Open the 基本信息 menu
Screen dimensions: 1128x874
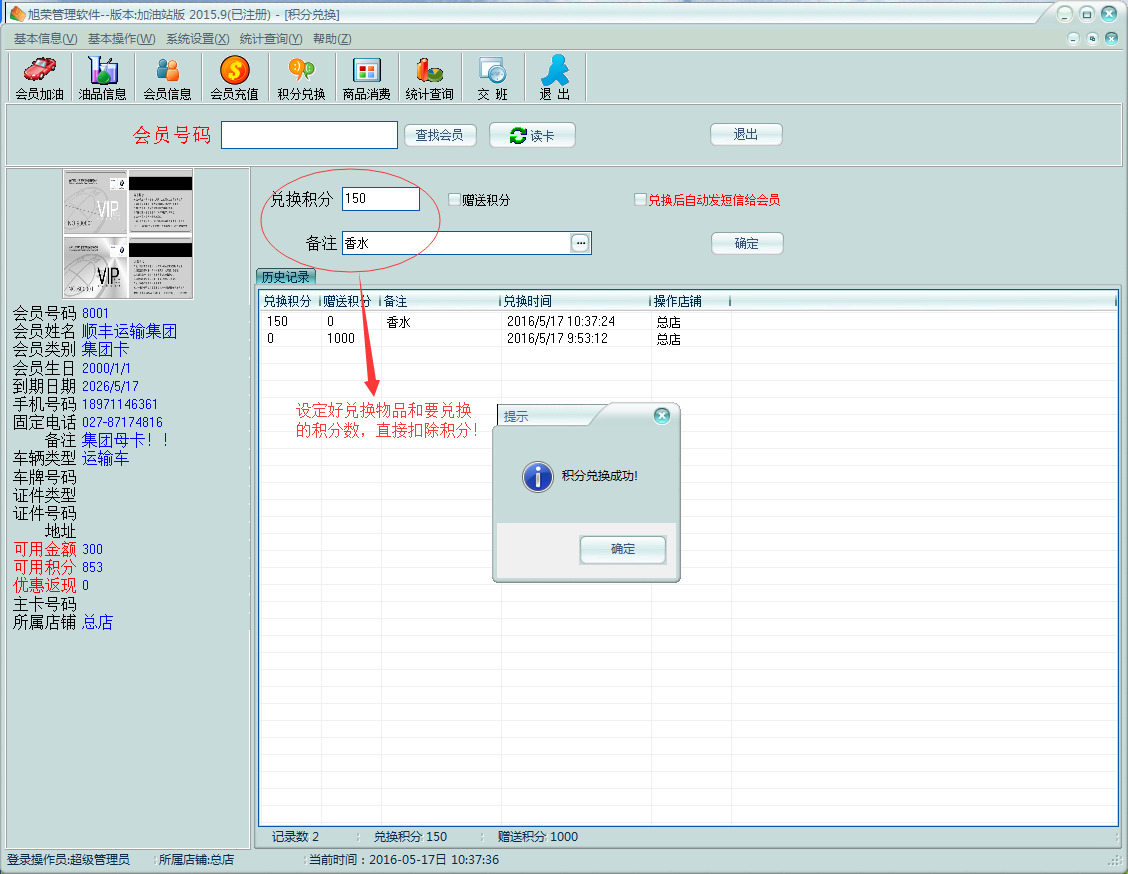[45, 39]
